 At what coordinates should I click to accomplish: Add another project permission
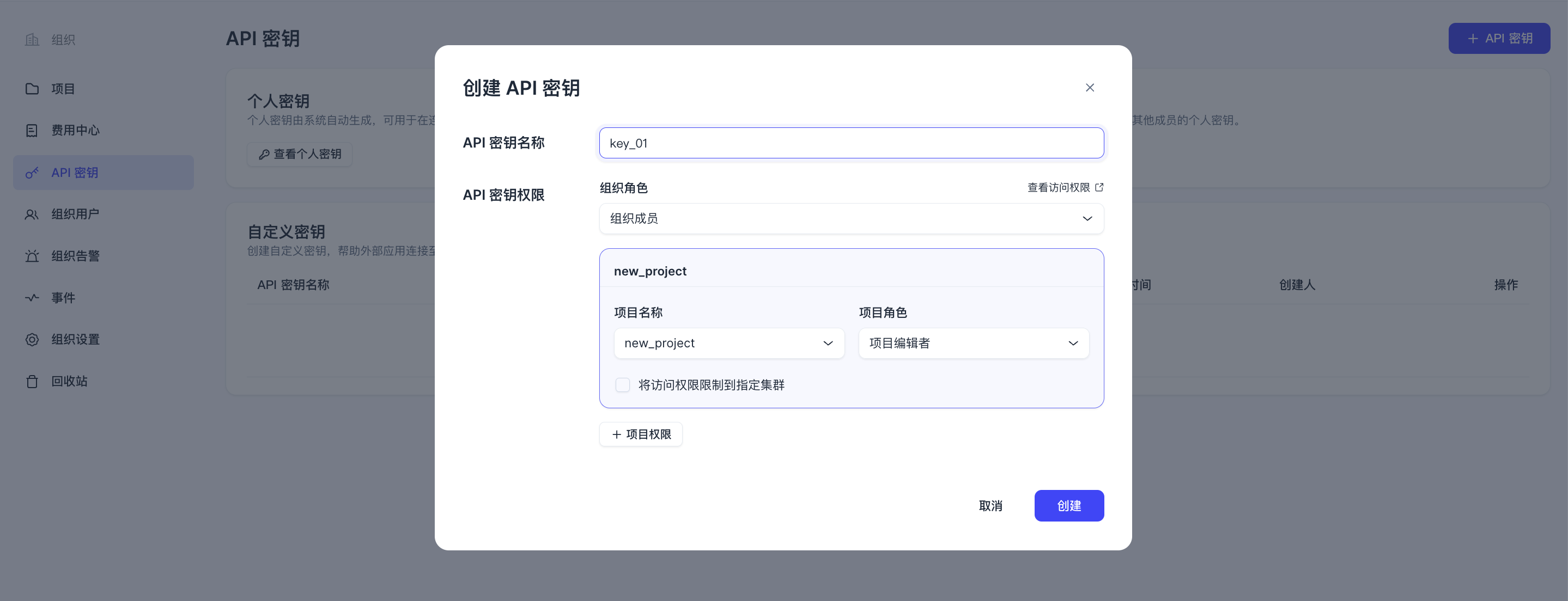(640, 434)
